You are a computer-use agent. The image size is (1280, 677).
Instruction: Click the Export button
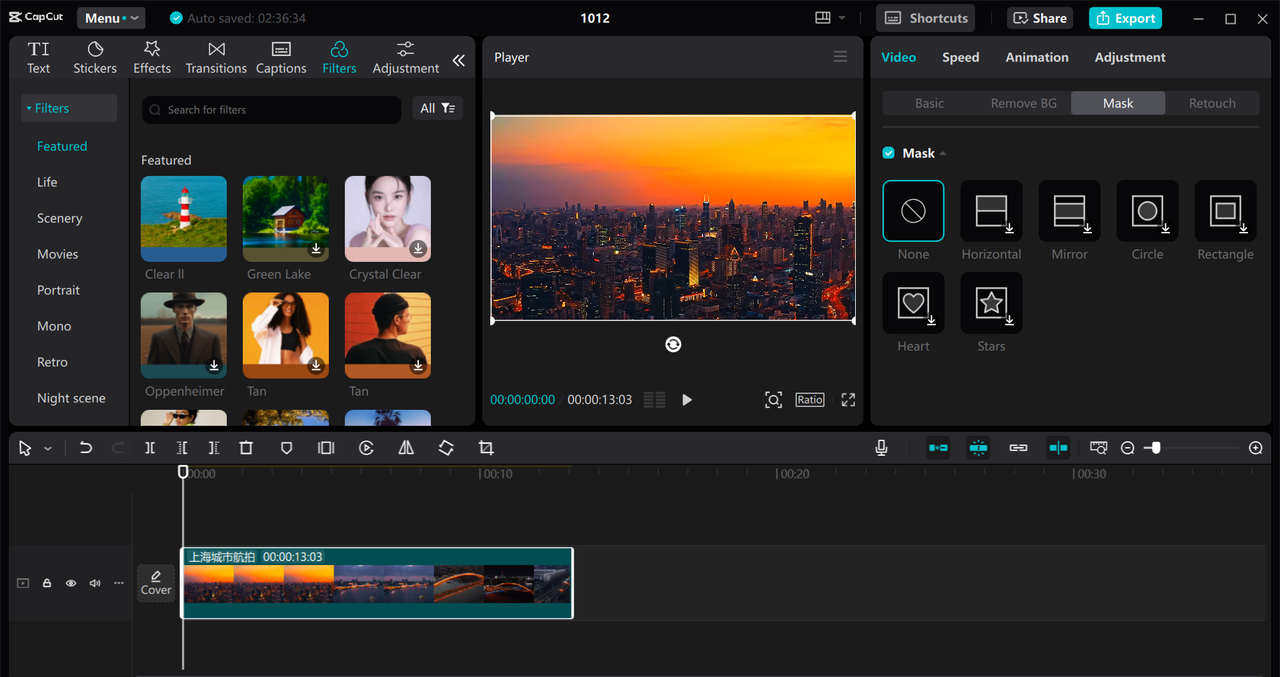pos(1126,18)
